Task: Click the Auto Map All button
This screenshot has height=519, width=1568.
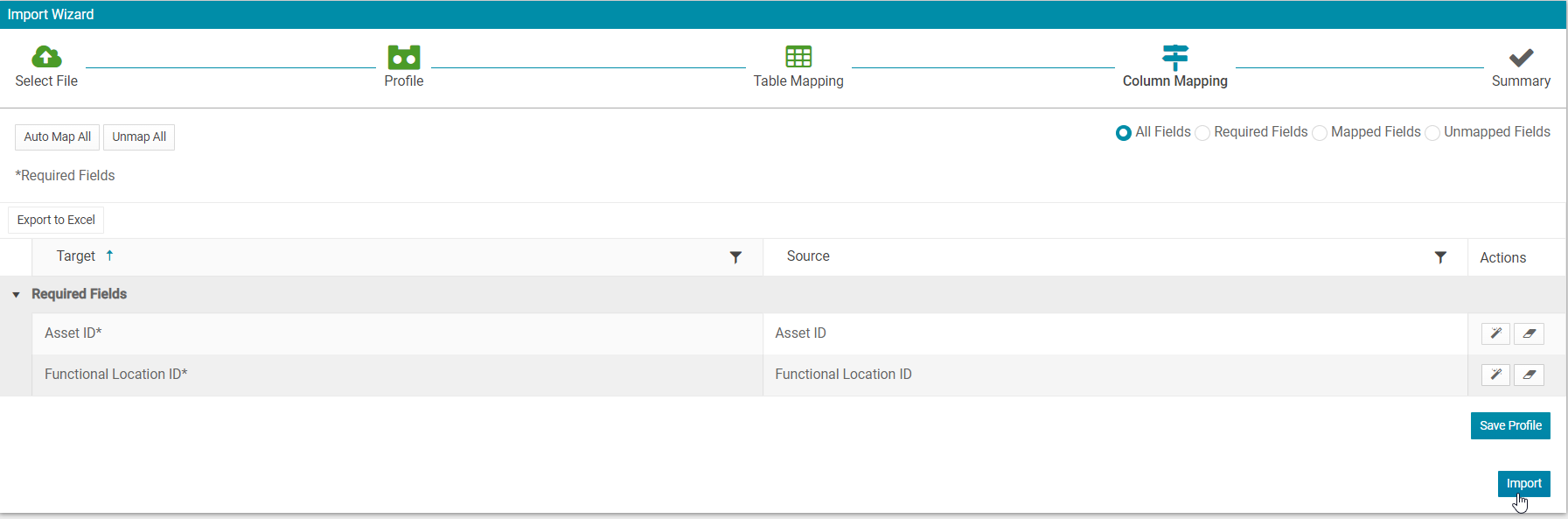Action: (x=57, y=137)
